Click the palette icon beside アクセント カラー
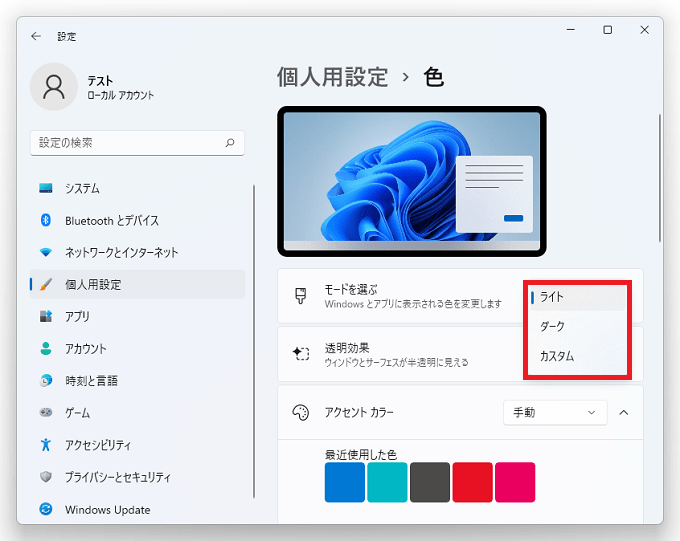 [301, 413]
